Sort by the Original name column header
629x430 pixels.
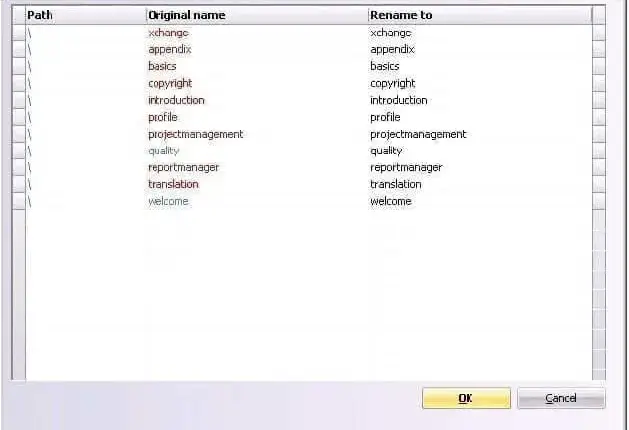coord(257,15)
